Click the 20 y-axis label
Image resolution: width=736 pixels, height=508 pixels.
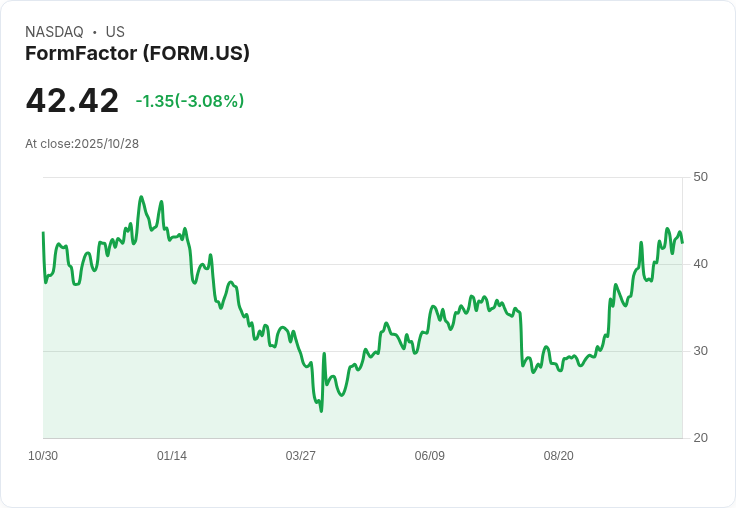click(x=700, y=438)
